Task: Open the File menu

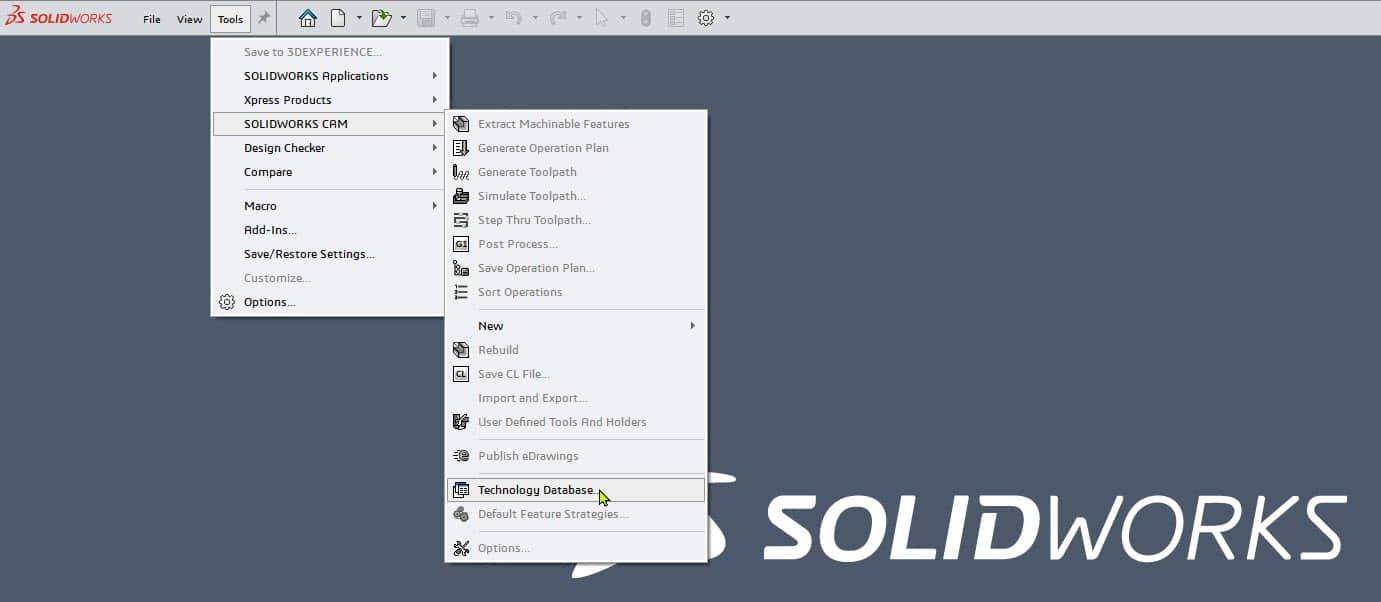Action: [152, 19]
